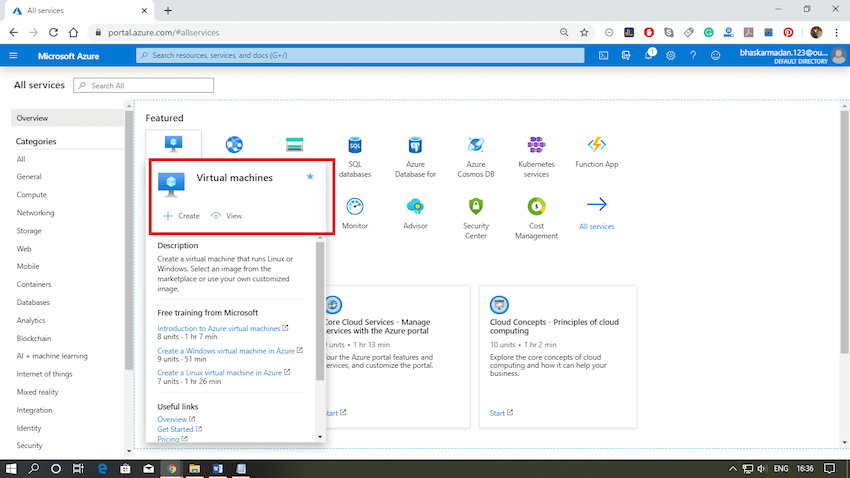Click the categories sidebar scrollbar

click(x=128, y=240)
